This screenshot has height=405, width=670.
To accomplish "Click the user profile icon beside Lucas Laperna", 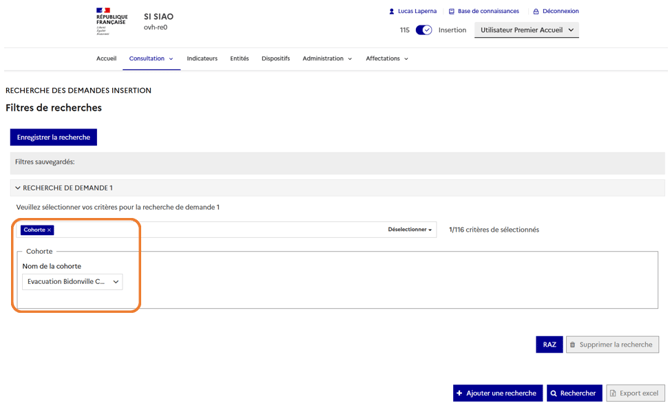I will point(391,12).
